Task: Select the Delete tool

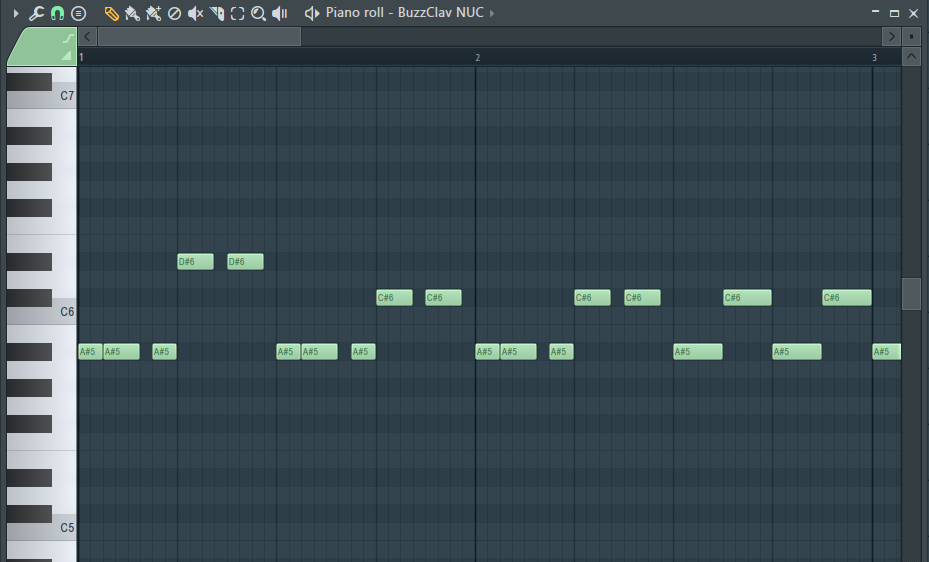Action: click(x=174, y=13)
